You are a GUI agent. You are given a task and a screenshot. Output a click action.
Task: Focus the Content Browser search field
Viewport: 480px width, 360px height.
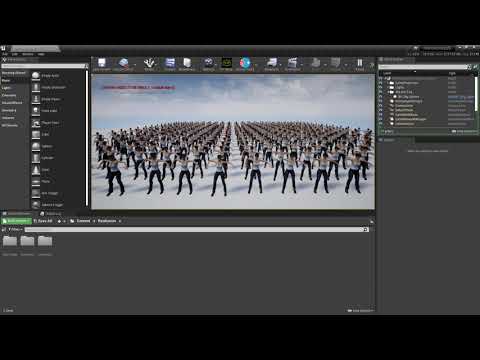196,230
